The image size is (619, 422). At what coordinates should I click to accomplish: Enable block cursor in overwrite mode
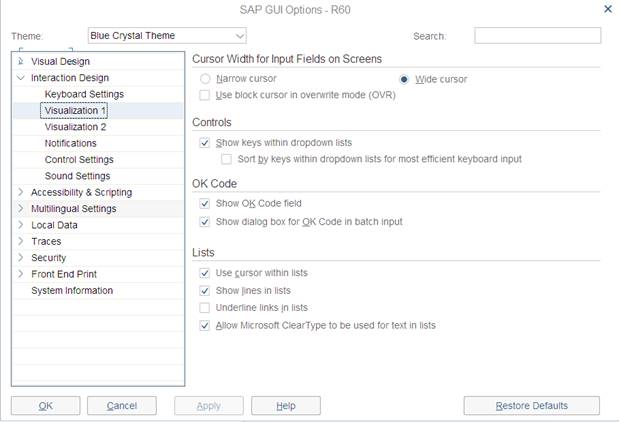[x=204, y=95]
